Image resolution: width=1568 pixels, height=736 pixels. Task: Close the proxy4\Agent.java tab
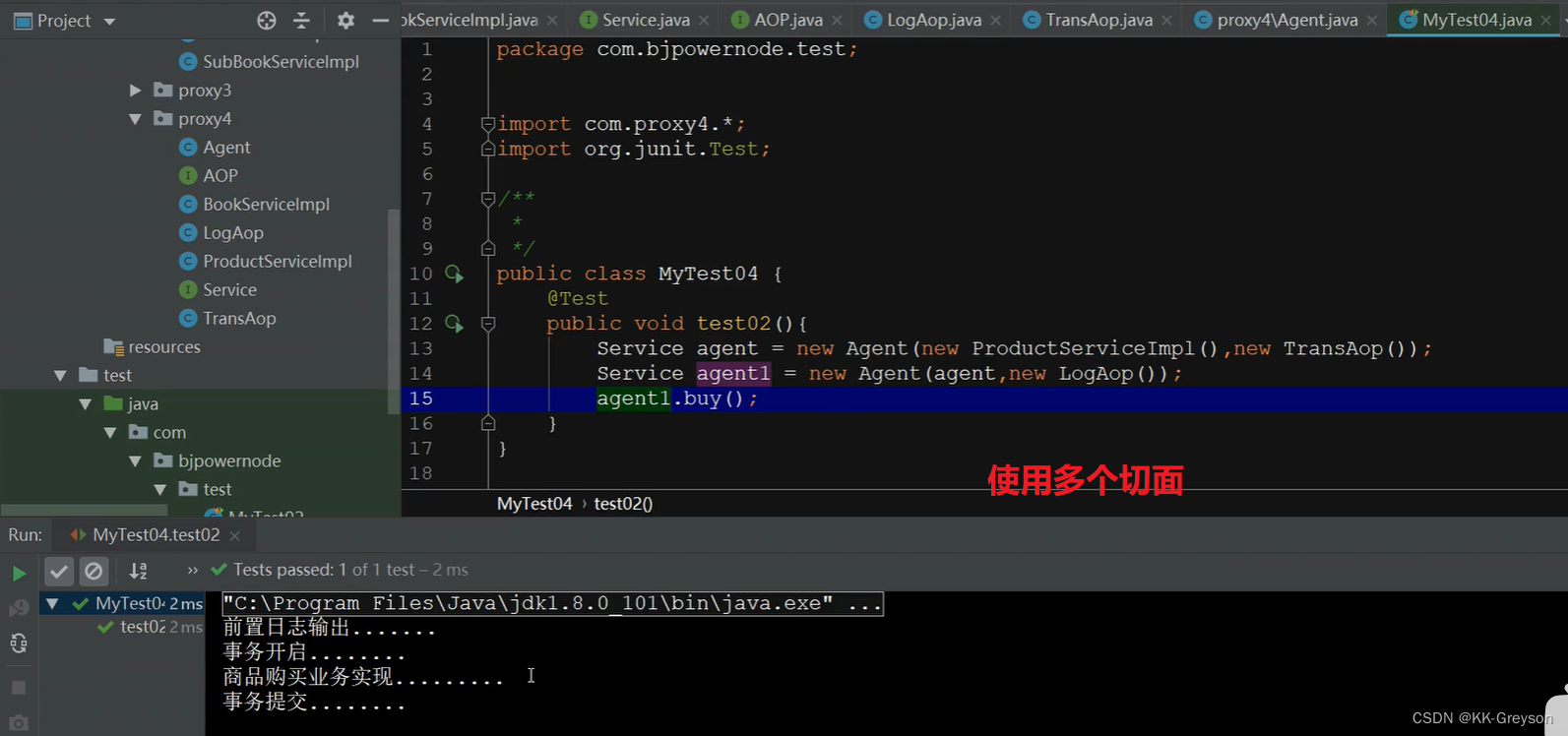point(1371,21)
